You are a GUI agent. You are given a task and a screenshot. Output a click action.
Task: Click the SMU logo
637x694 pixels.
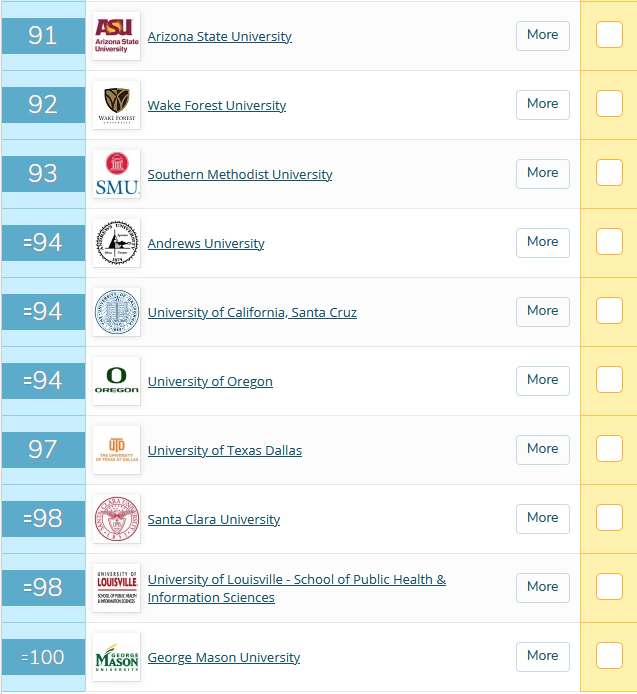tap(117, 174)
